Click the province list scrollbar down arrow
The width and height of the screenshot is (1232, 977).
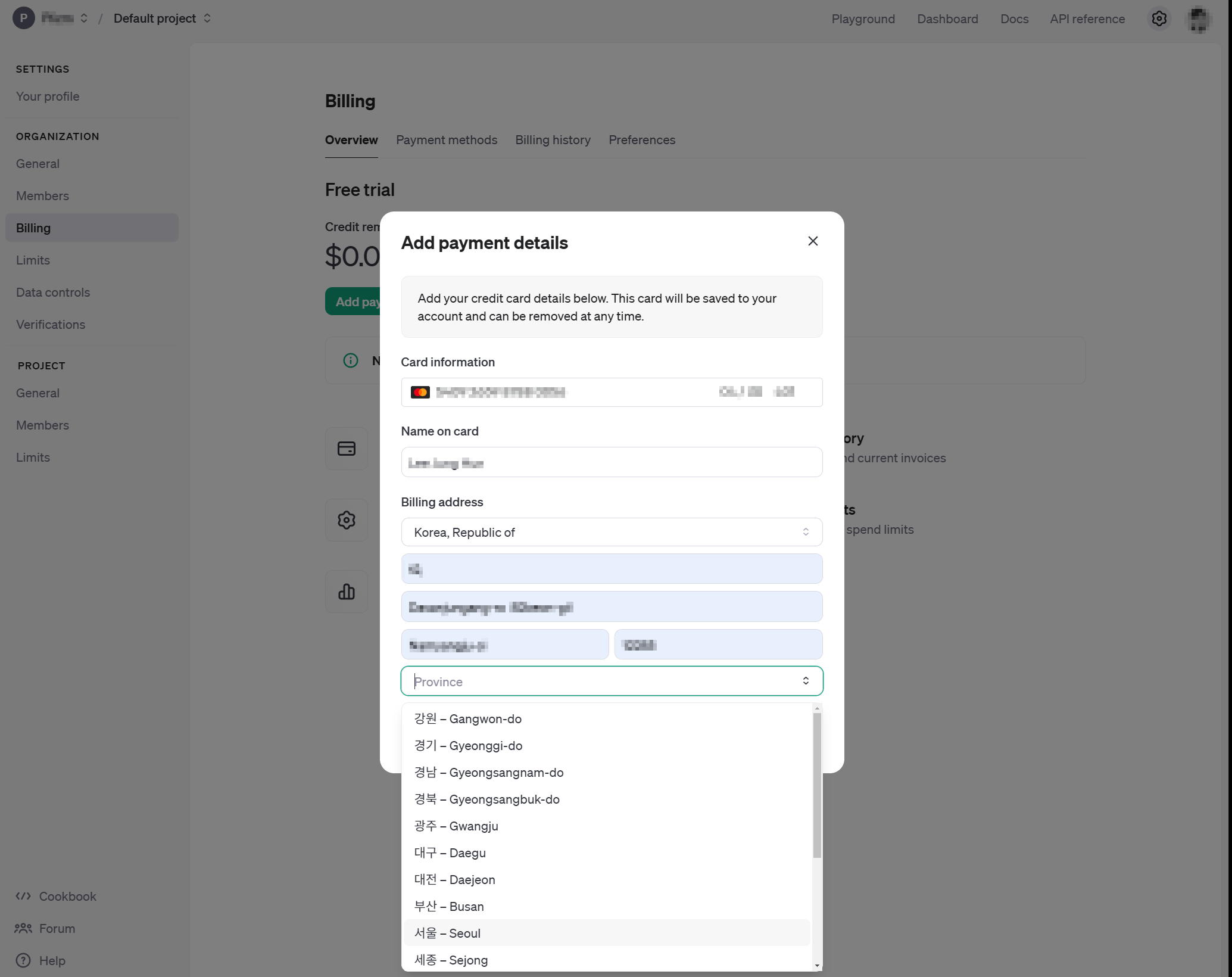pos(817,965)
